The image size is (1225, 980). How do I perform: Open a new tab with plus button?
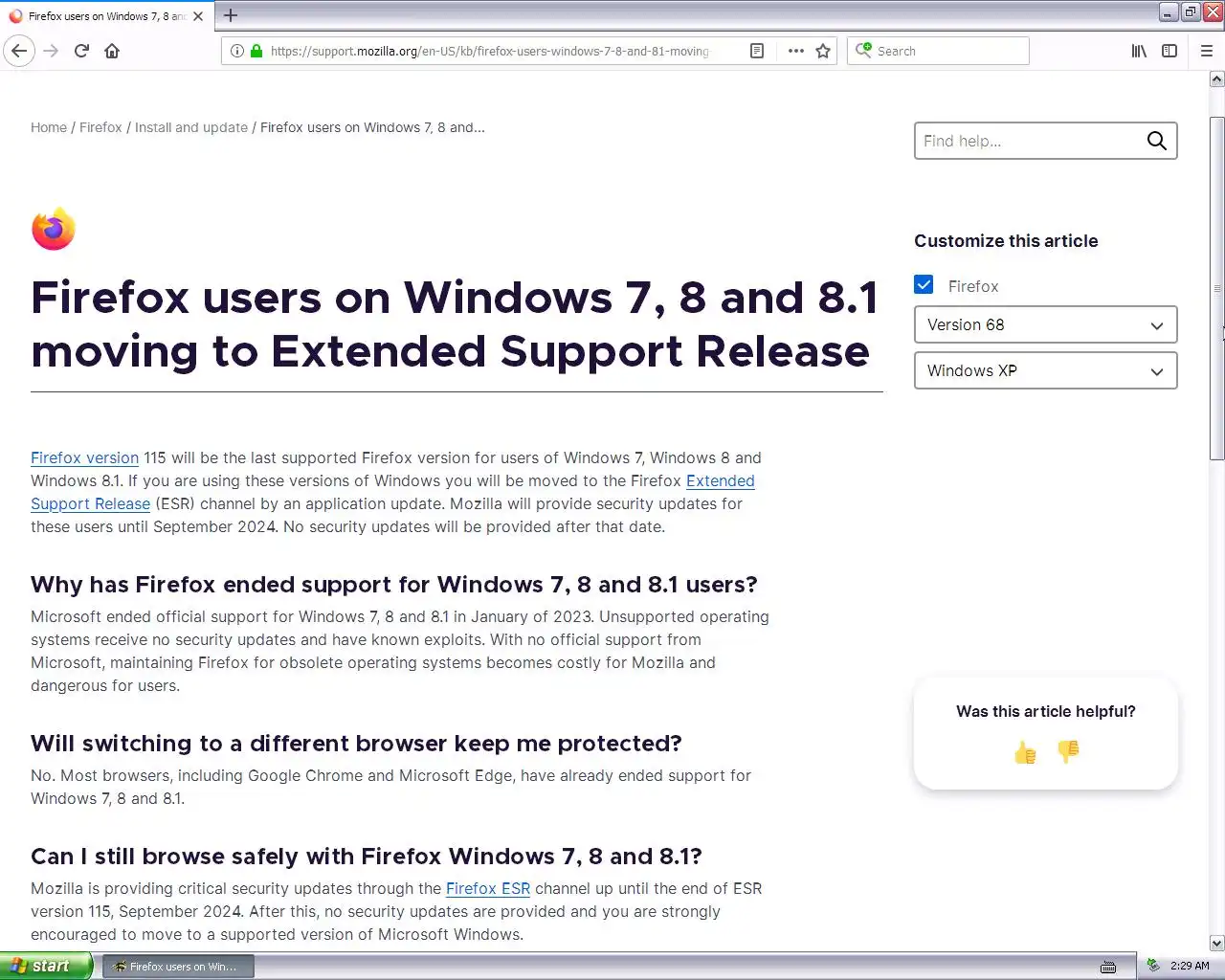pyautogui.click(x=231, y=15)
